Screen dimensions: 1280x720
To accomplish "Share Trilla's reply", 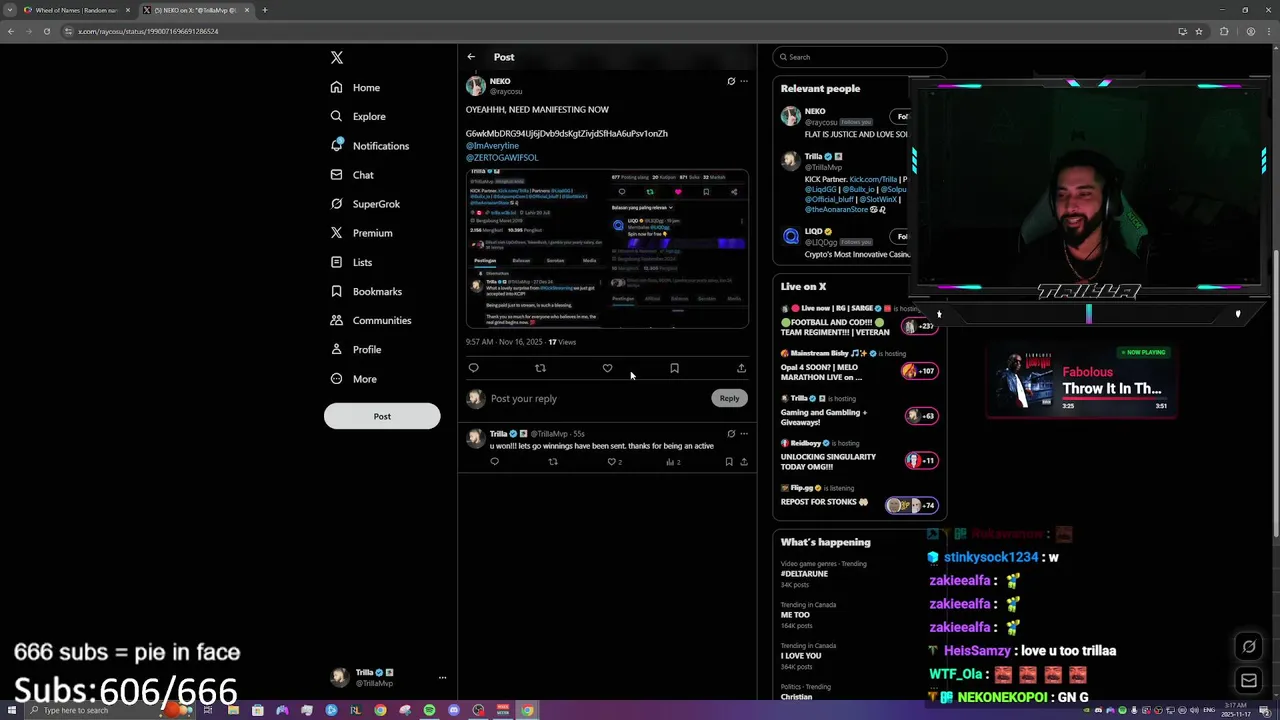I will (744, 462).
